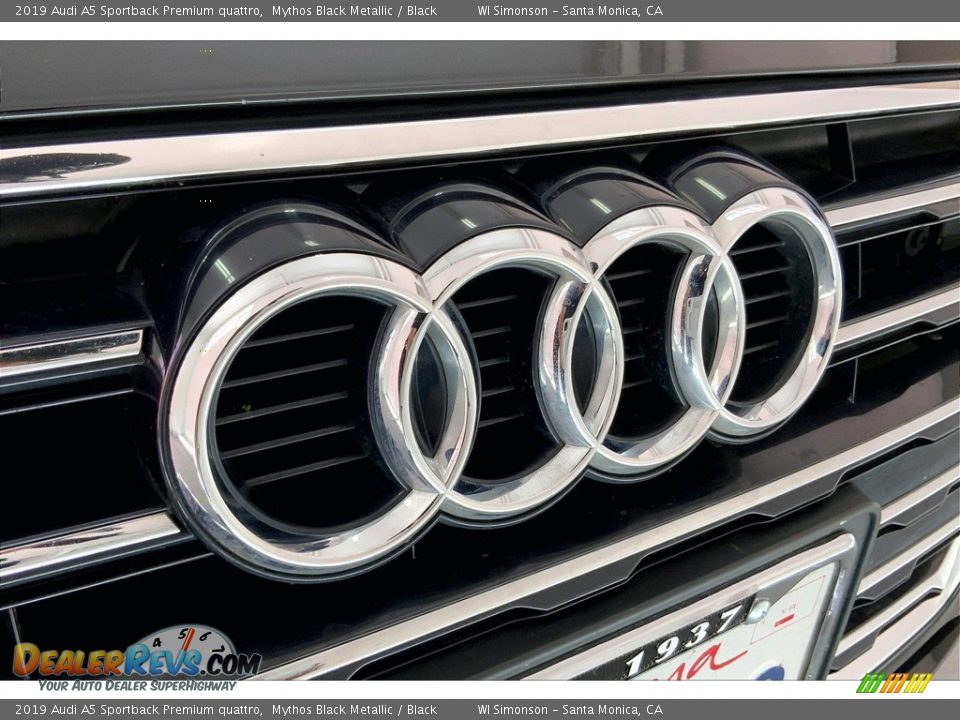This screenshot has width=960, height=720.
Task: Click the bottom 'WI Simonson – Santa Monica, CA' text
Action: (x=570, y=710)
